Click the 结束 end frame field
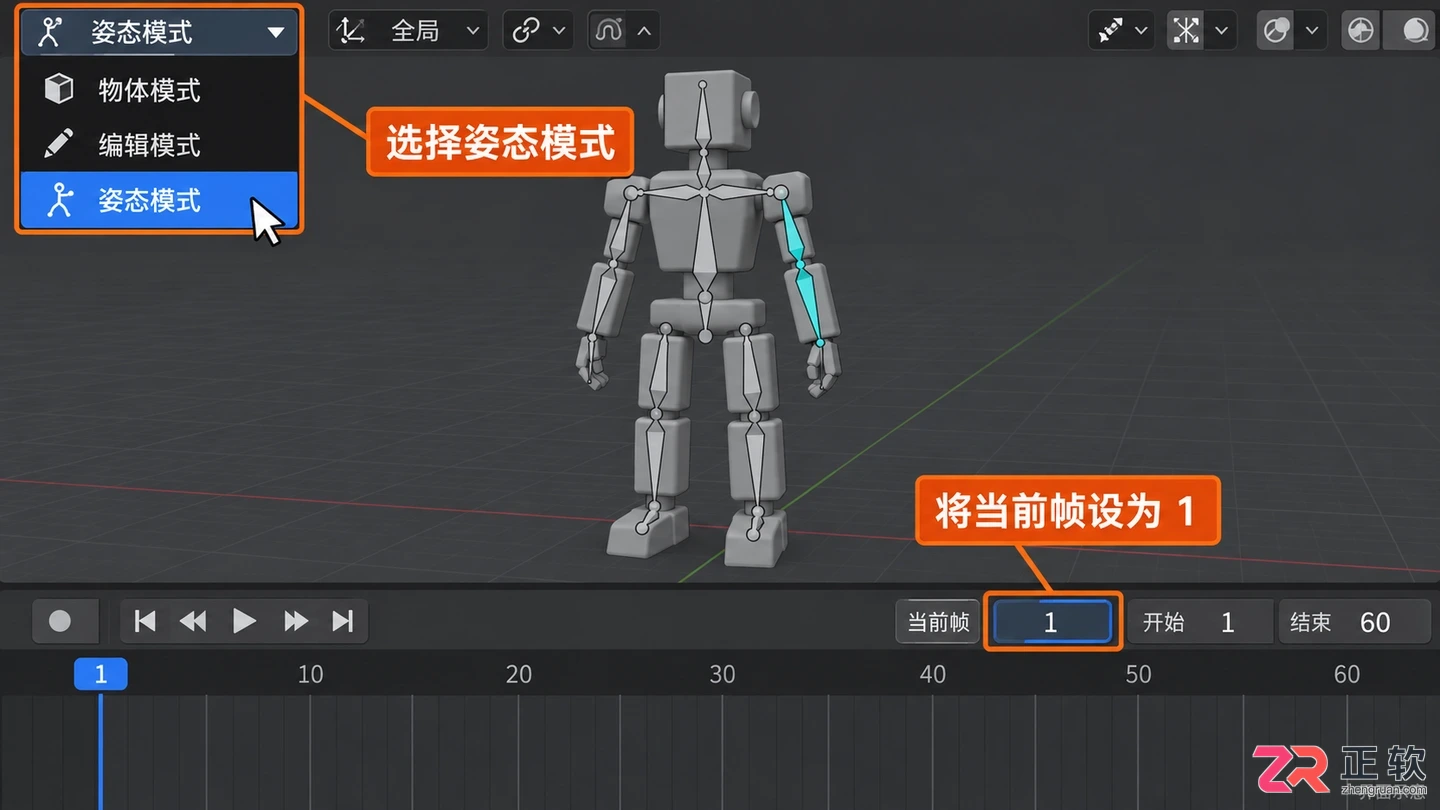Viewport: 1440px width, 810px height. [x=1355, y=622]
